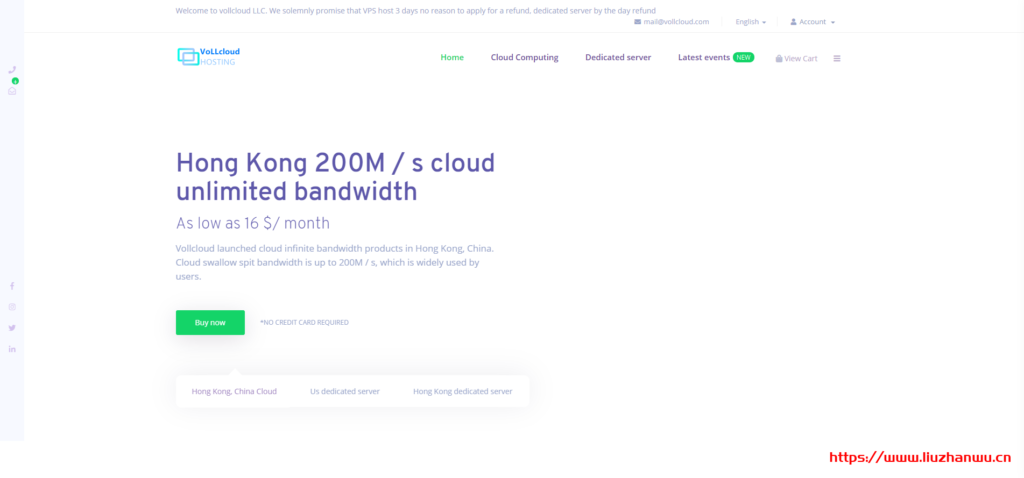This screenshot has height=478, width=1024.
Task: Open the Cloud Computing menu
Action: click(524, 57)
